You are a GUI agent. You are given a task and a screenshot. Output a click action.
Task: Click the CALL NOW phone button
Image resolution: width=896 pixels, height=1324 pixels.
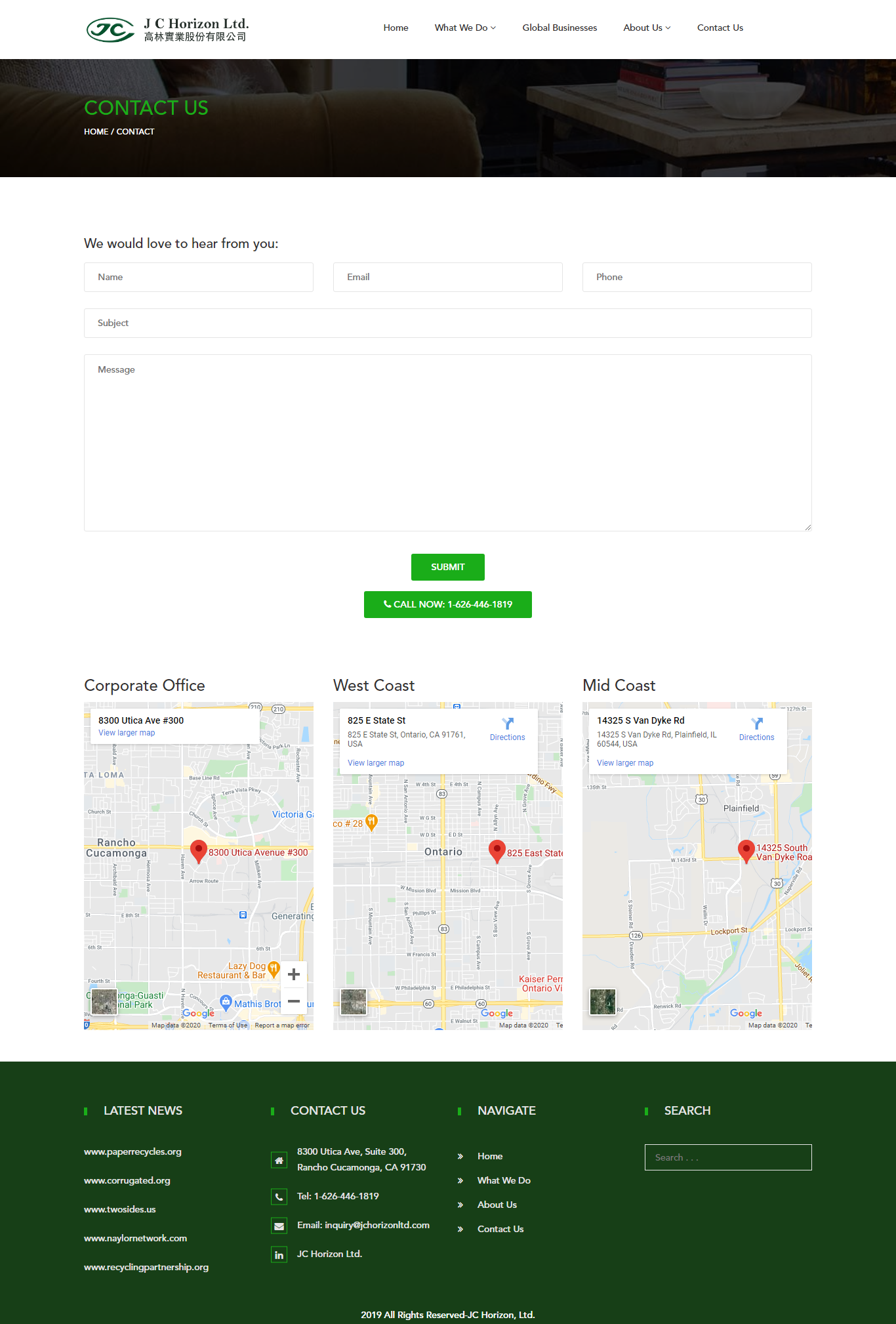448,604
